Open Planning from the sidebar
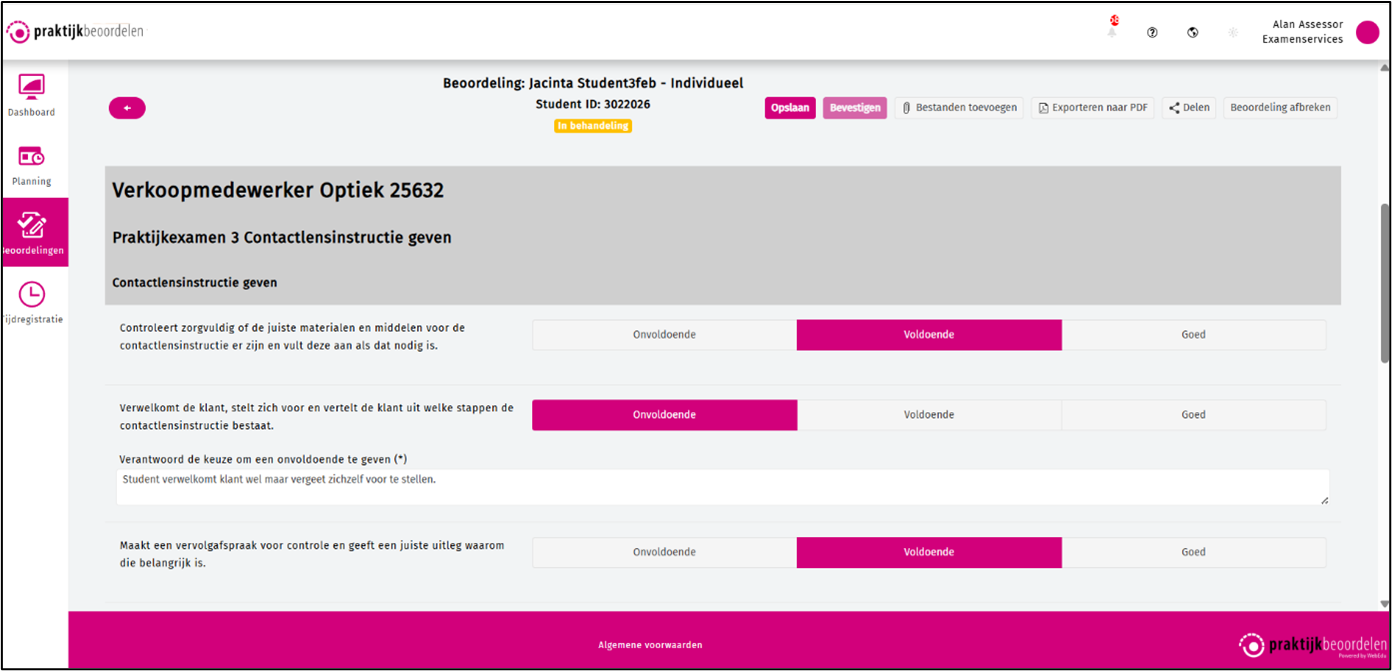1392x671 pixels. (x=31, y=165)
